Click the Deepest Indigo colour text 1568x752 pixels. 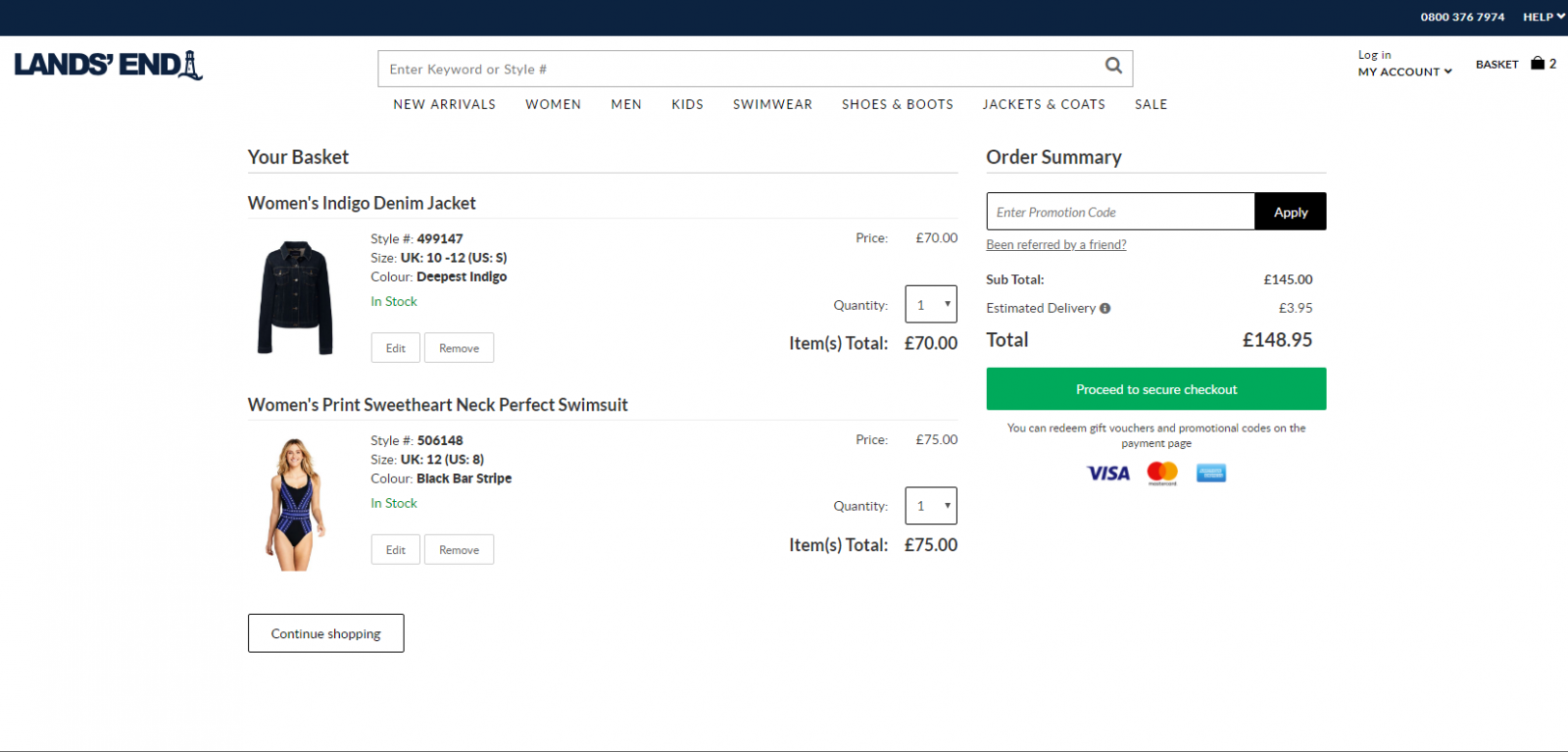pos(462,276)
